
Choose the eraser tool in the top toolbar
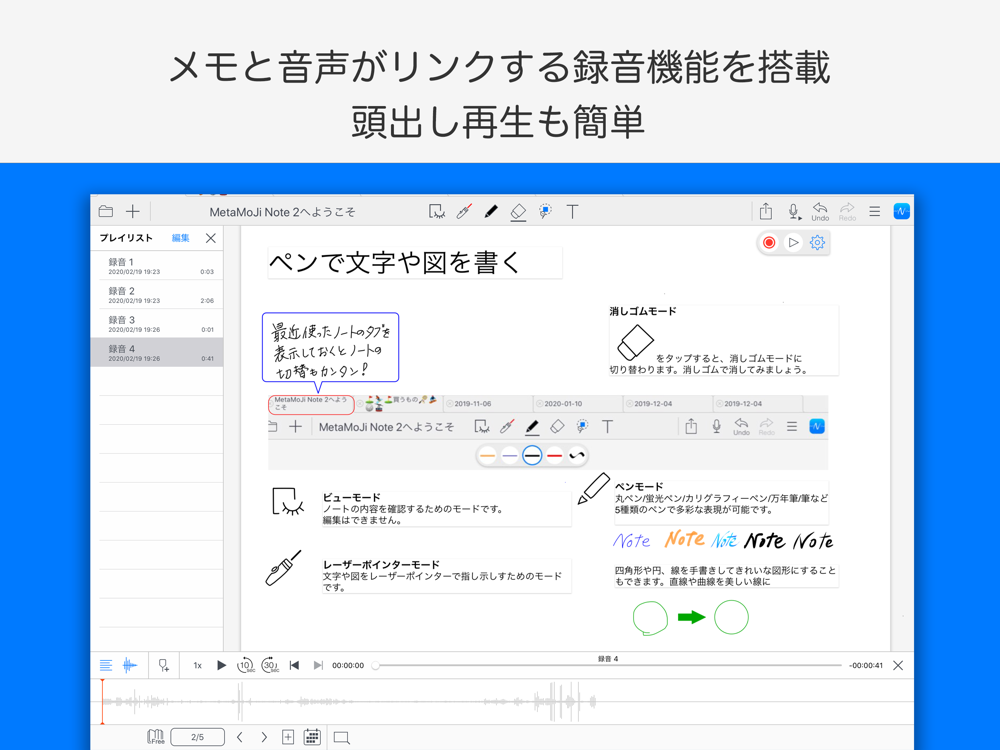[518, 212]
